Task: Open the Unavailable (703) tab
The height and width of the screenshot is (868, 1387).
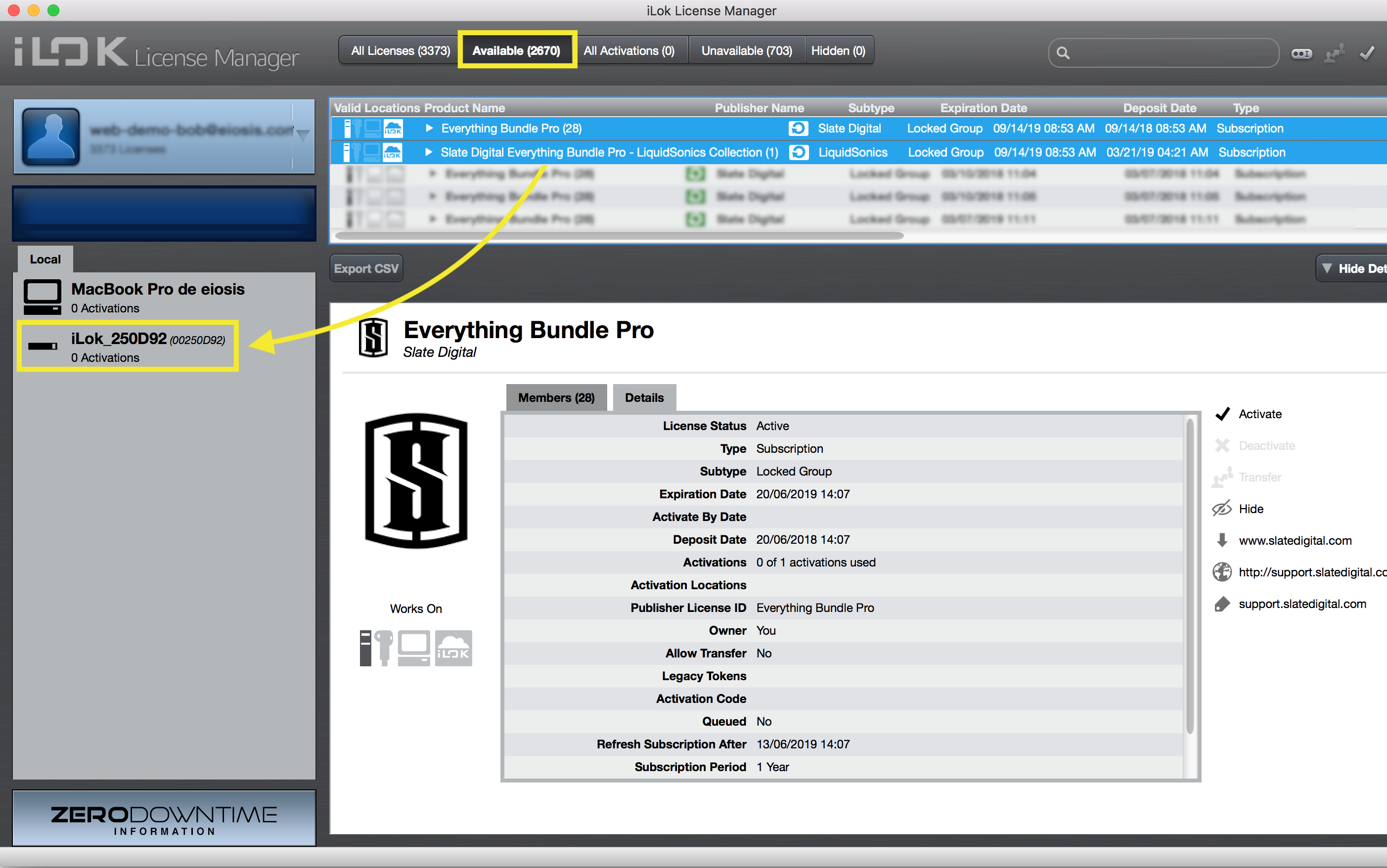Action: pyautogui.click(x=746, y=50)
